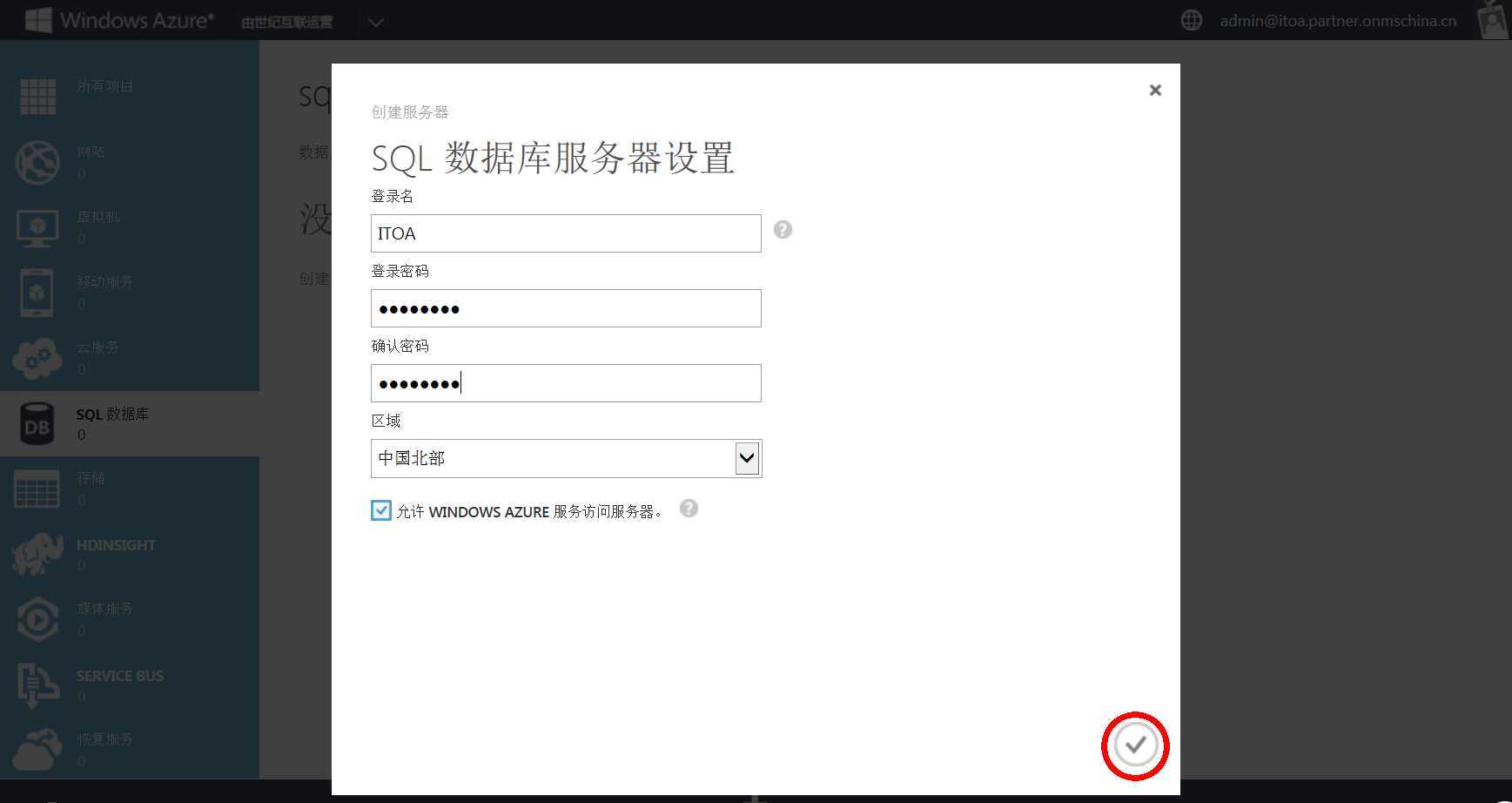This screenshot has width=1512, height=803.
Task: Click the 确认密码 confirm password field
Action: (x=566, y=383)
